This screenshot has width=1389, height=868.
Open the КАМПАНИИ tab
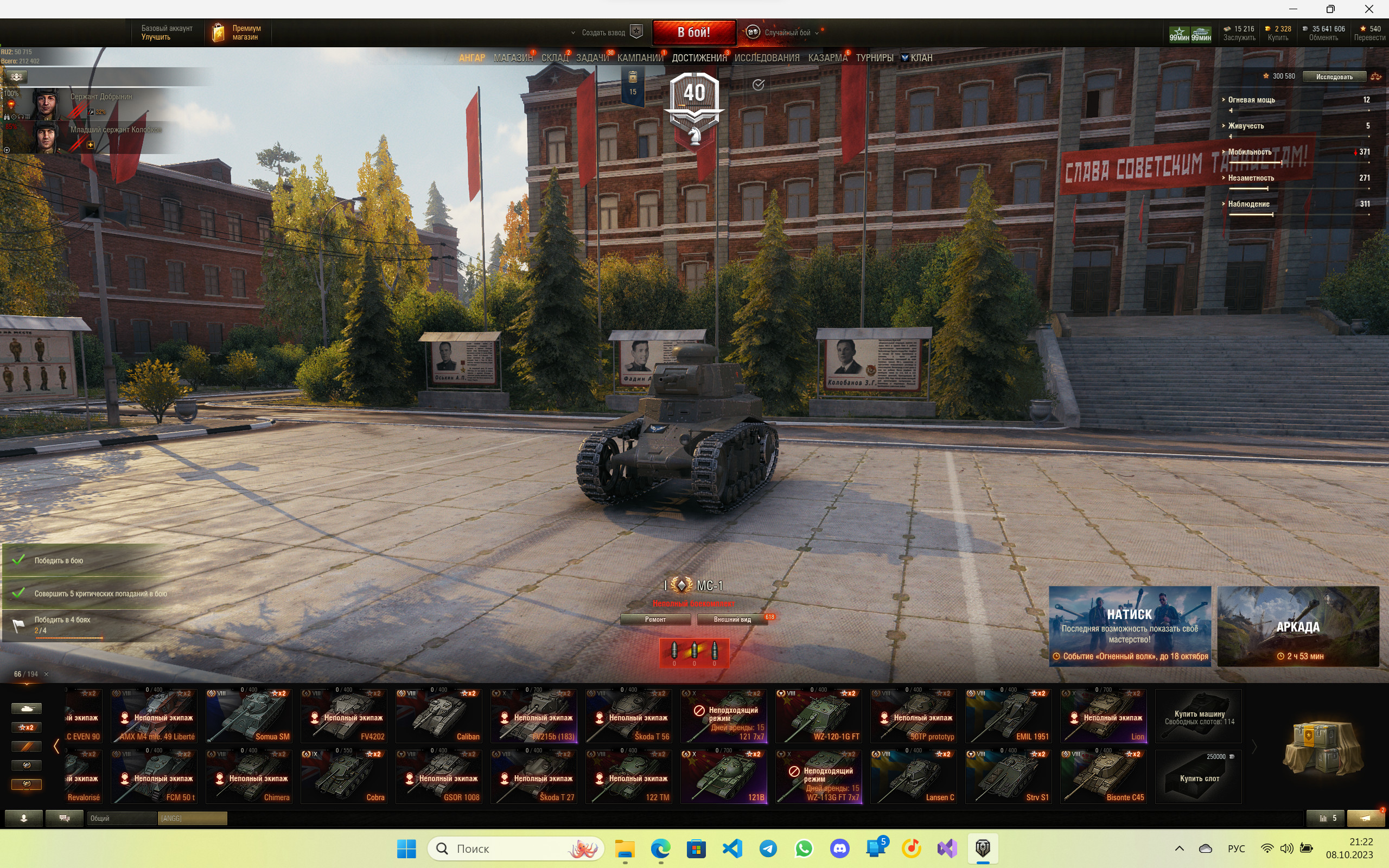tap(640, 58)
